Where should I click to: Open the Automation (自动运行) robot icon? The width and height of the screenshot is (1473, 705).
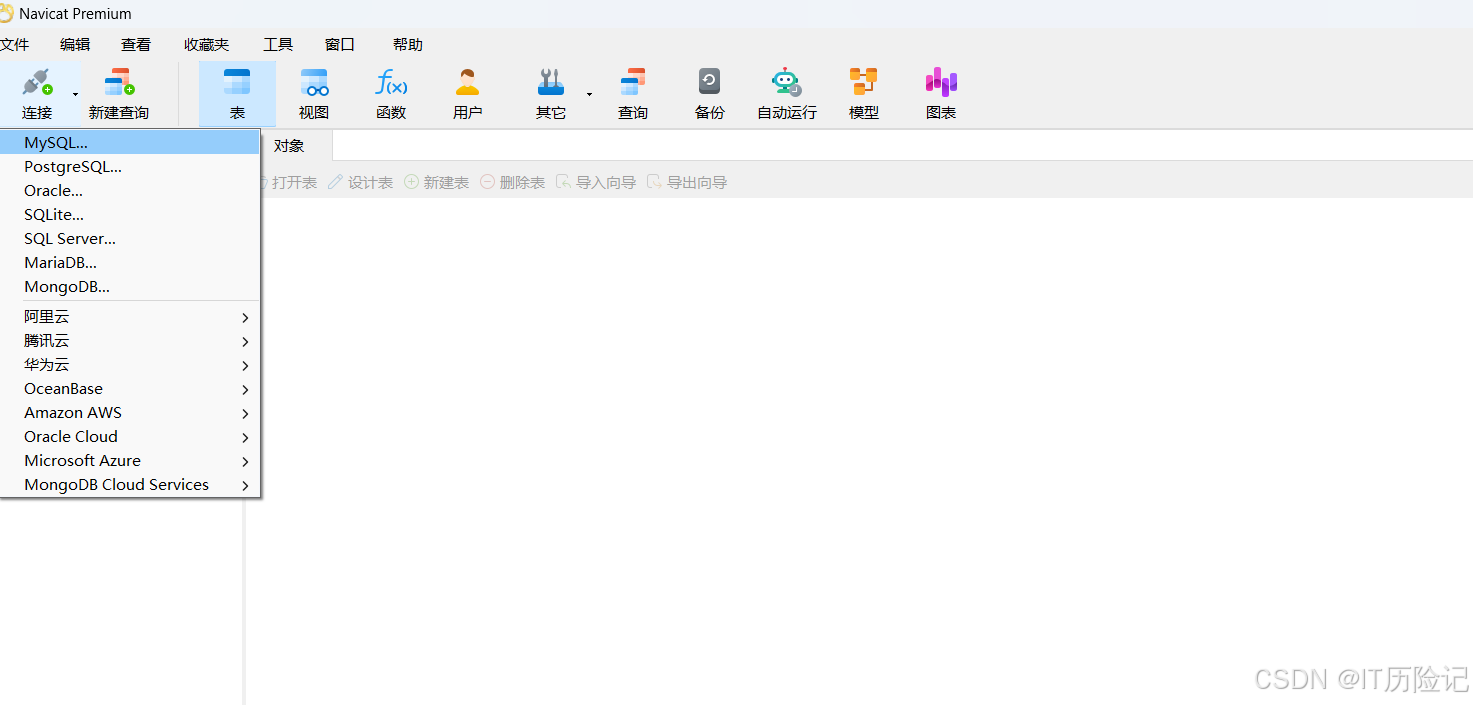[787, 82]
